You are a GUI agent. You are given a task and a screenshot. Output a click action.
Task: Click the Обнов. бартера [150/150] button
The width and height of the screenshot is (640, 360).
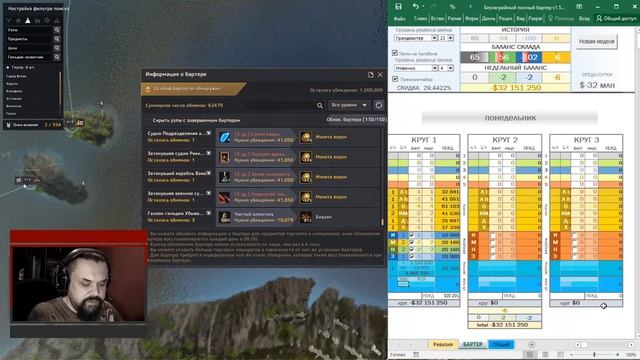point(356,120)
